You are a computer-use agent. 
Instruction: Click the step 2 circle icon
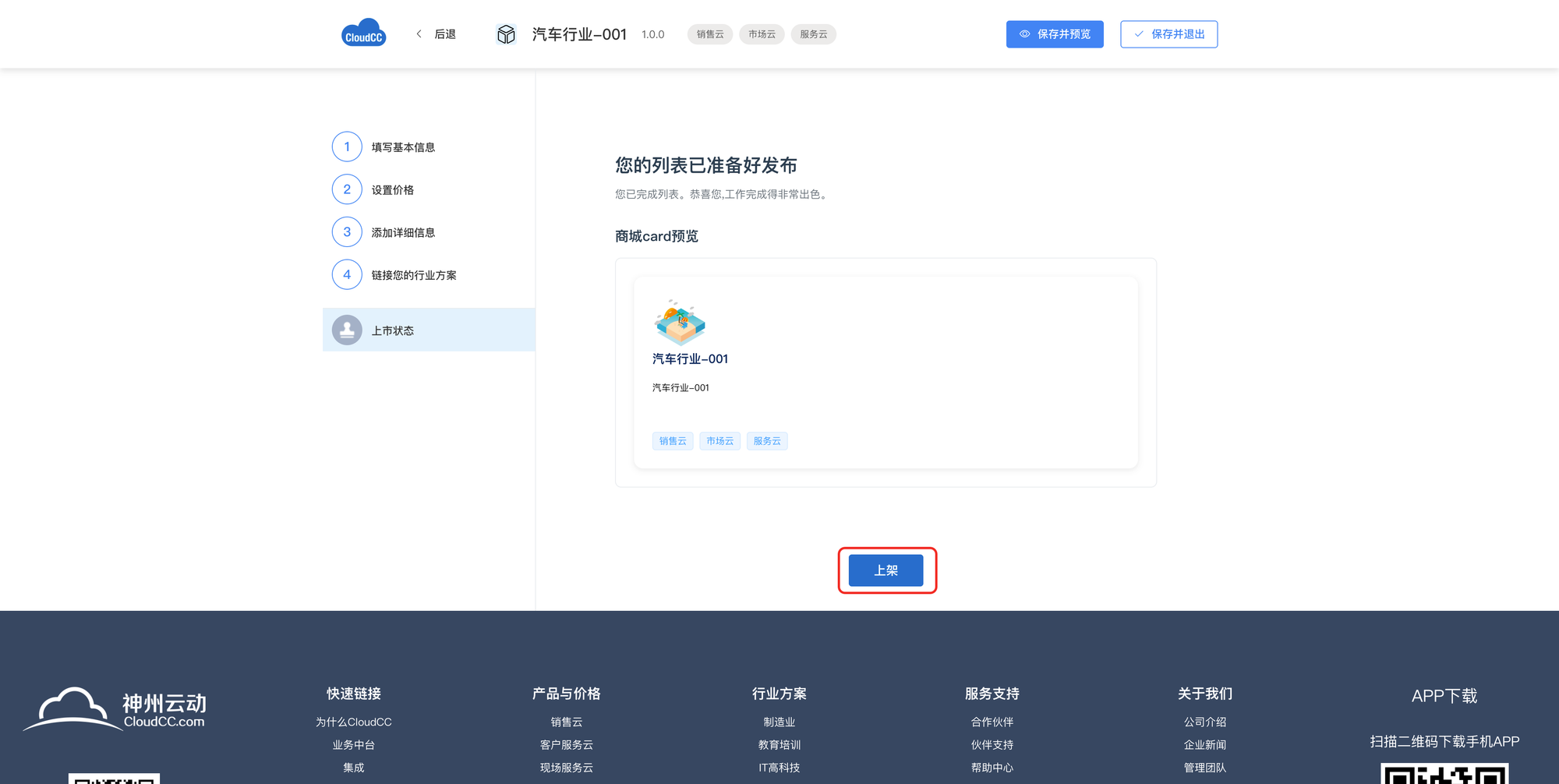pos(347,189)
